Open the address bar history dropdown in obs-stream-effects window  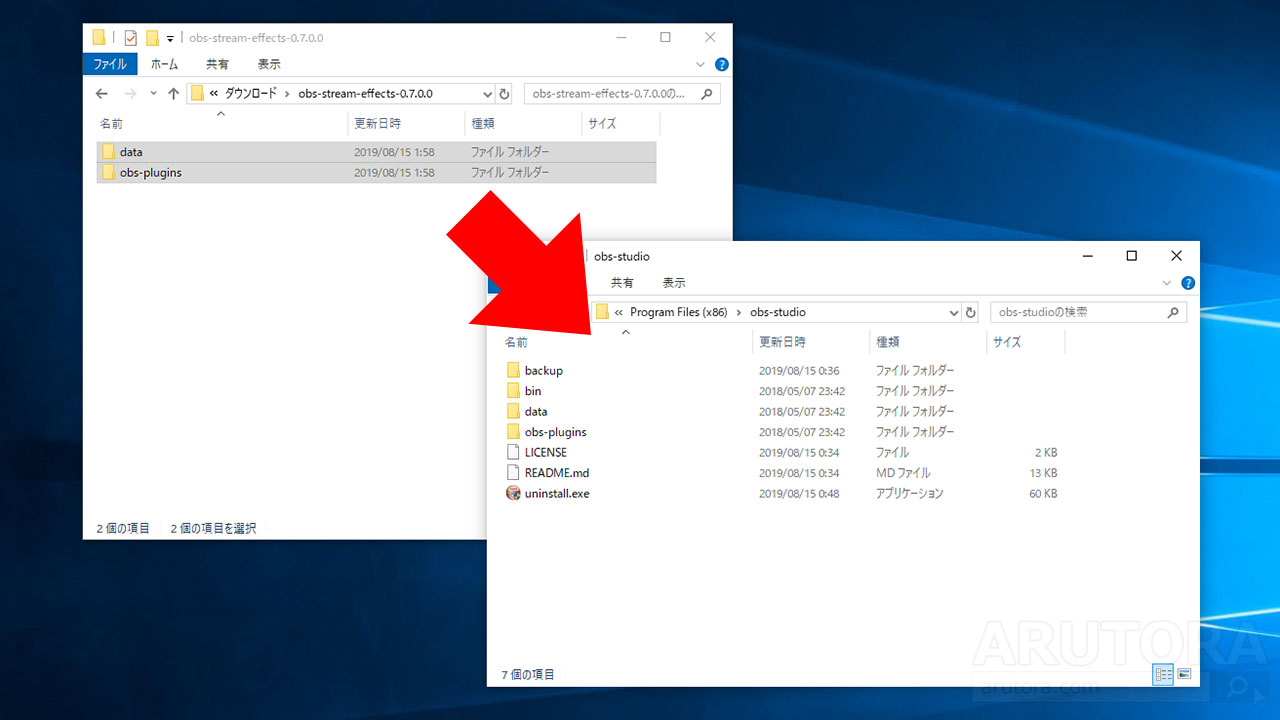click(x=487, y=94)
